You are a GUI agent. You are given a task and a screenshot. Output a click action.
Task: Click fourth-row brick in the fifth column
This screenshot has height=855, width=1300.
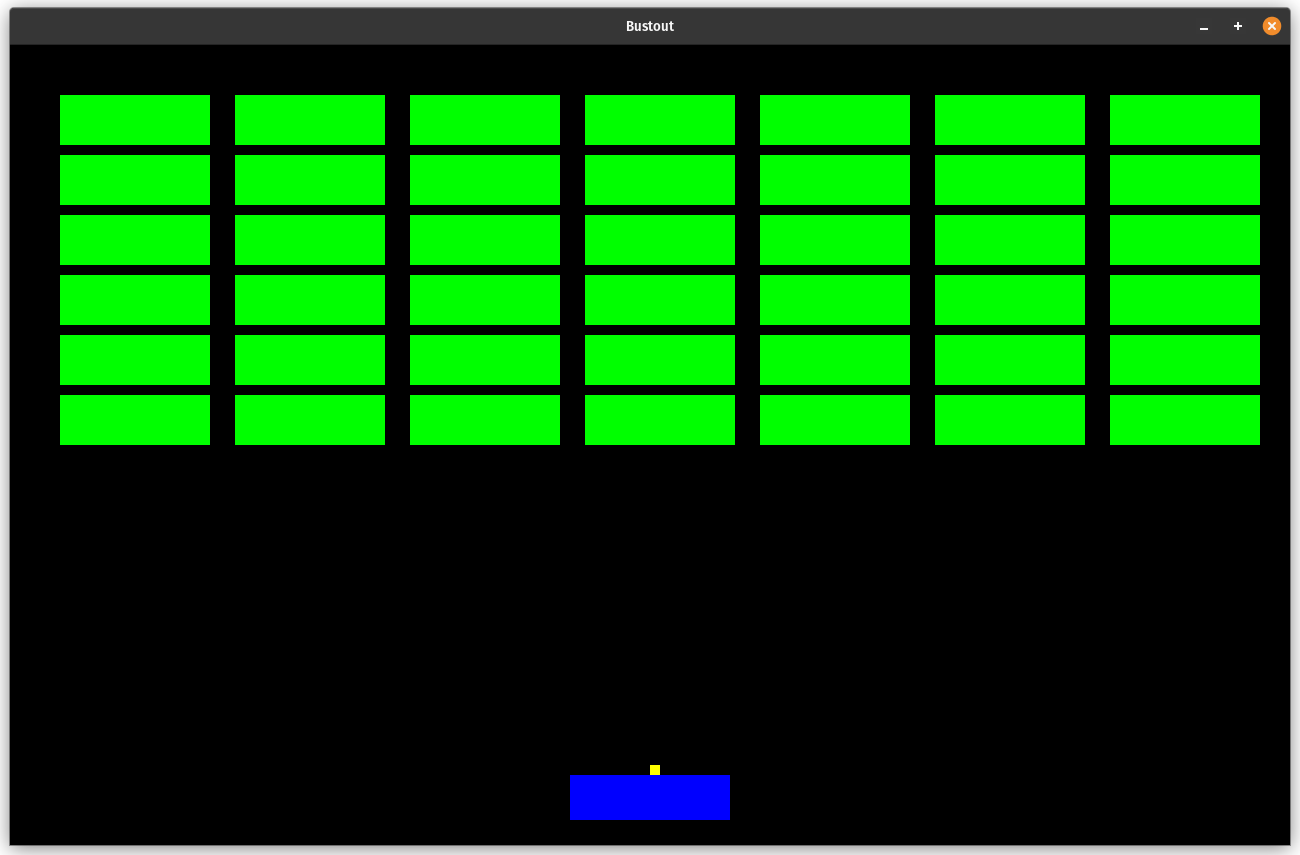pyautogui.click(x=835, y=300)
